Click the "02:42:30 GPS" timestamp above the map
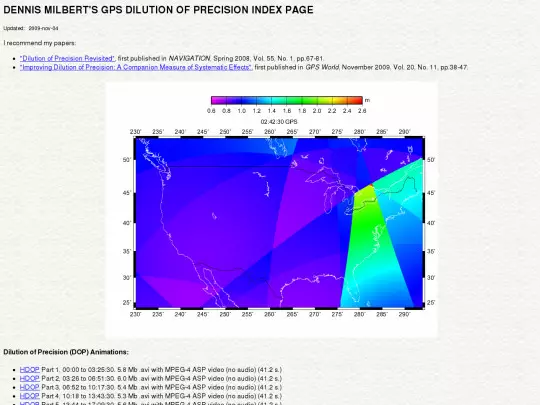 [279, 122]
